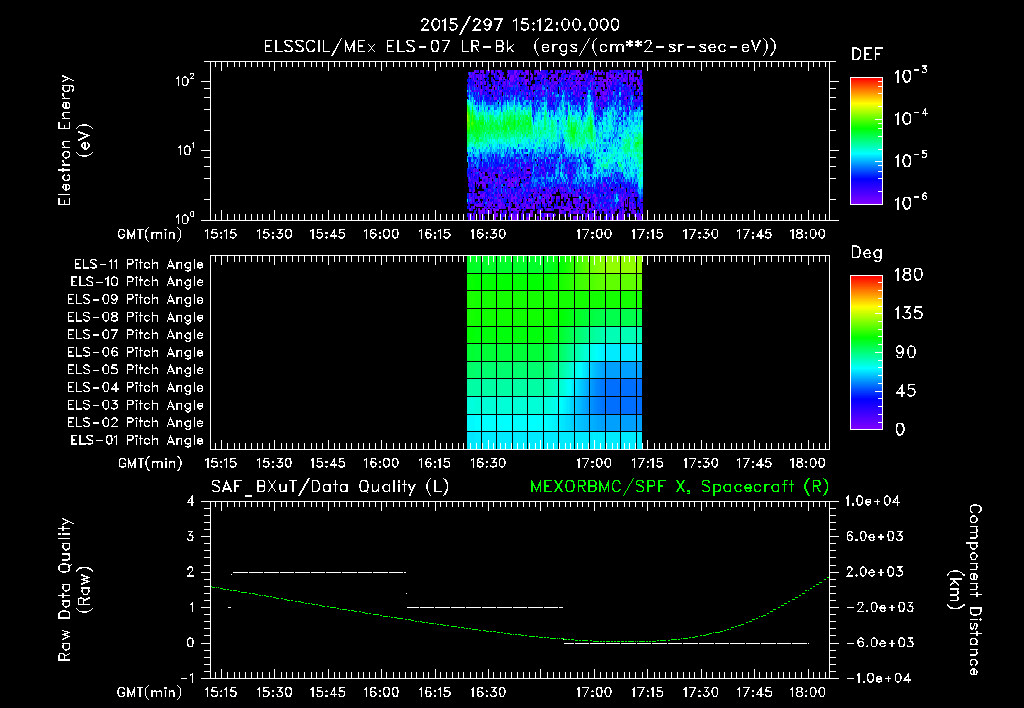Click the 180 label on Deg scale

tap(908, 274)
